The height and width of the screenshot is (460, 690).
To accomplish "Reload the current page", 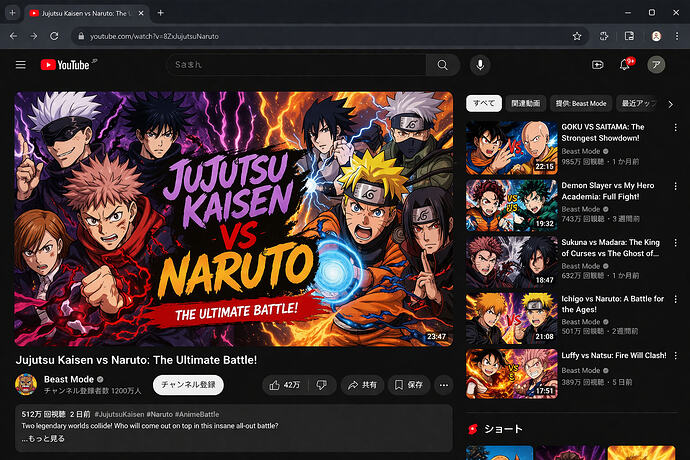I will [54, 36].
